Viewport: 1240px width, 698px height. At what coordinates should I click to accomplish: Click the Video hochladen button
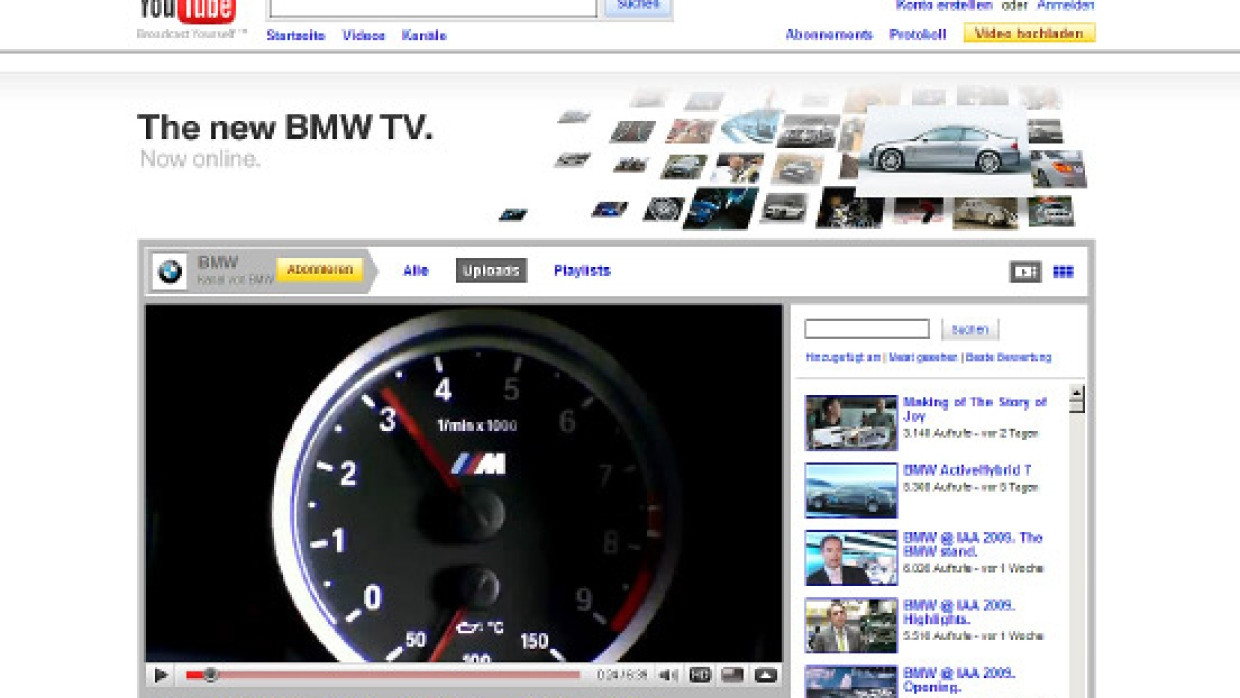click(1029, 33)
